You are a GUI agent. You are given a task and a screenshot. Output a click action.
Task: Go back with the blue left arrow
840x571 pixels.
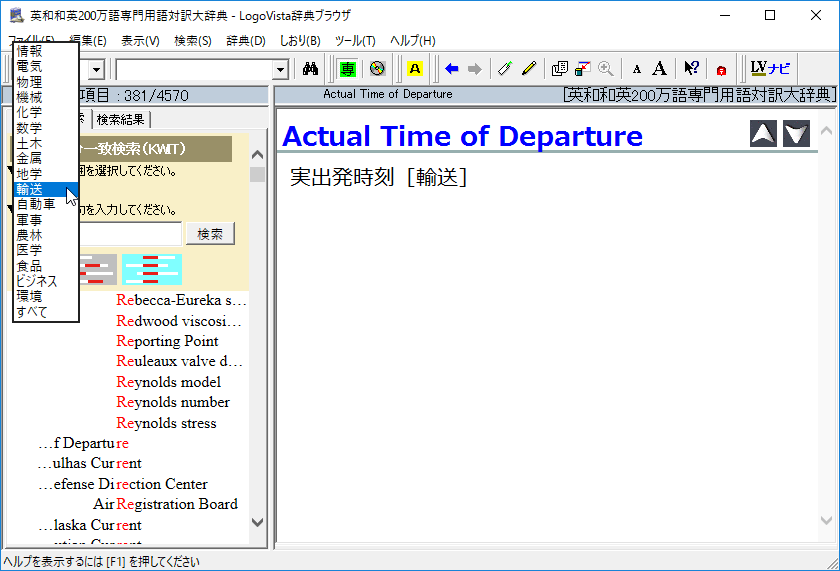452,69
